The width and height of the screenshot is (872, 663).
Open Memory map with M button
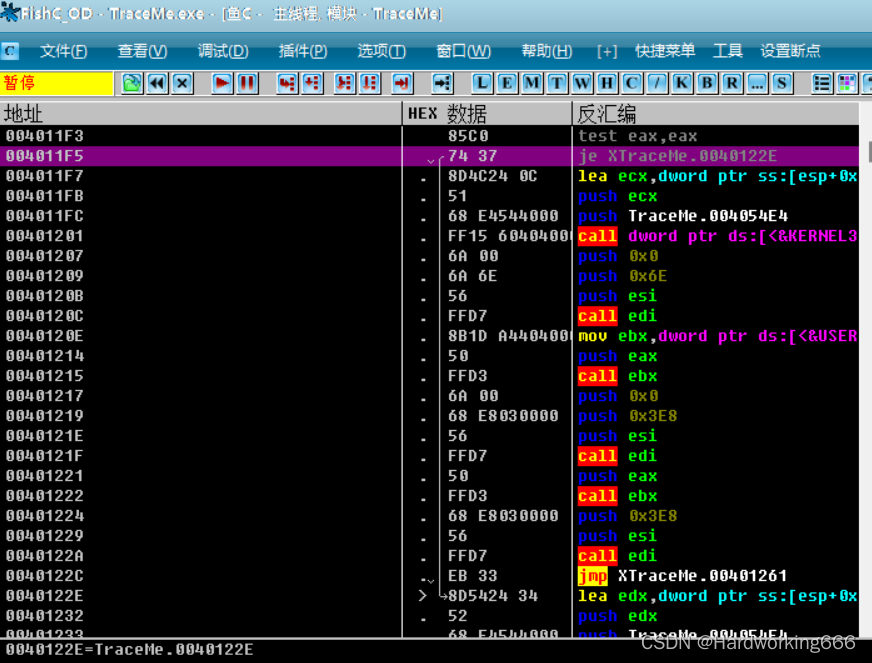click(532, 83)
